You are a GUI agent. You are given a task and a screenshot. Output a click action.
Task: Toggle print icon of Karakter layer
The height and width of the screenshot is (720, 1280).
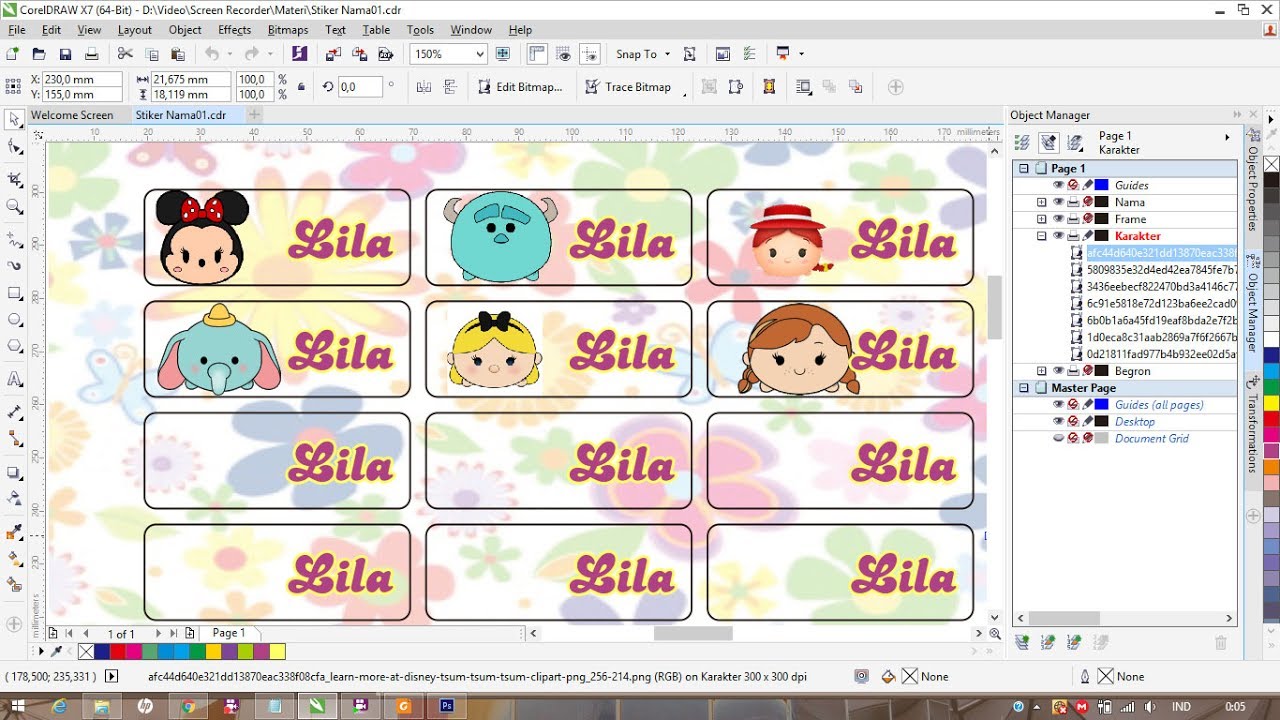click(x=1072, y=236)
